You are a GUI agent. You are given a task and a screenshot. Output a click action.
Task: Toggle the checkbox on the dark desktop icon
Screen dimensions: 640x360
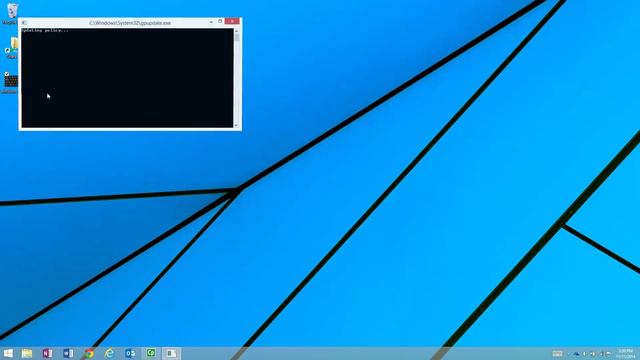pyautogui.click(x=7, y=74)
